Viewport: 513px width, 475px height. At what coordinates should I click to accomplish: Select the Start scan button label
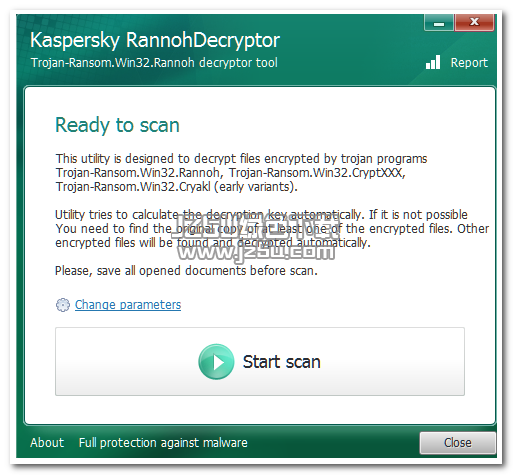pyautogui.click(x=282, y=362)
